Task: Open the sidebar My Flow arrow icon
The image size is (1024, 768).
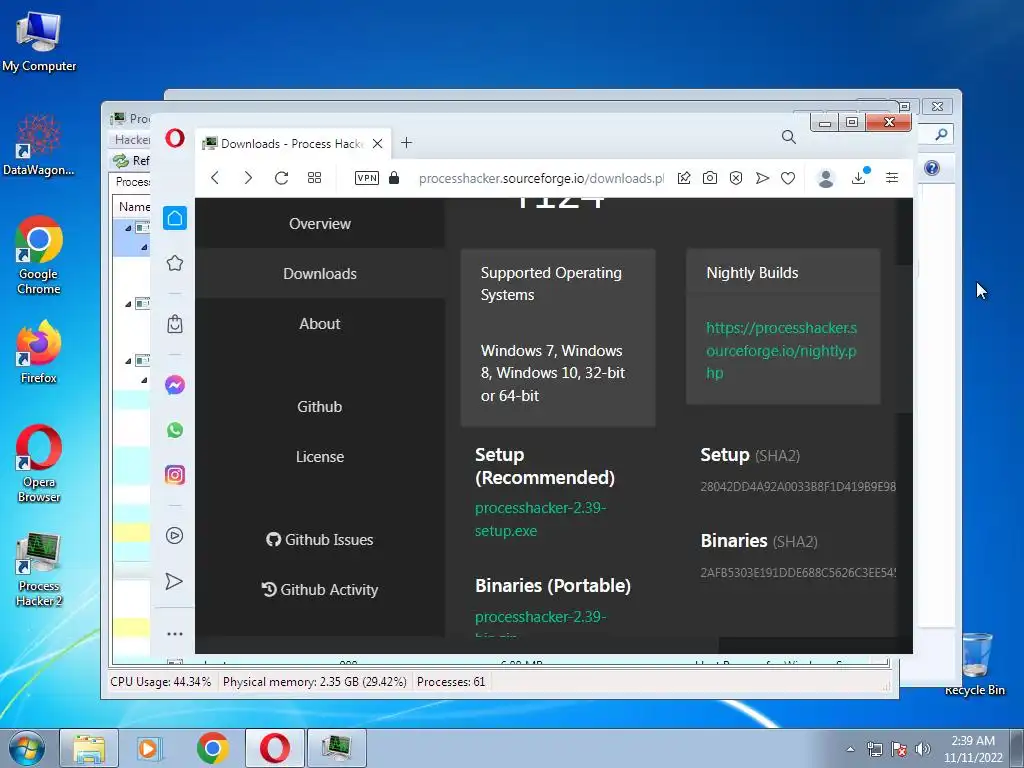Action: (x=174, y=581)
